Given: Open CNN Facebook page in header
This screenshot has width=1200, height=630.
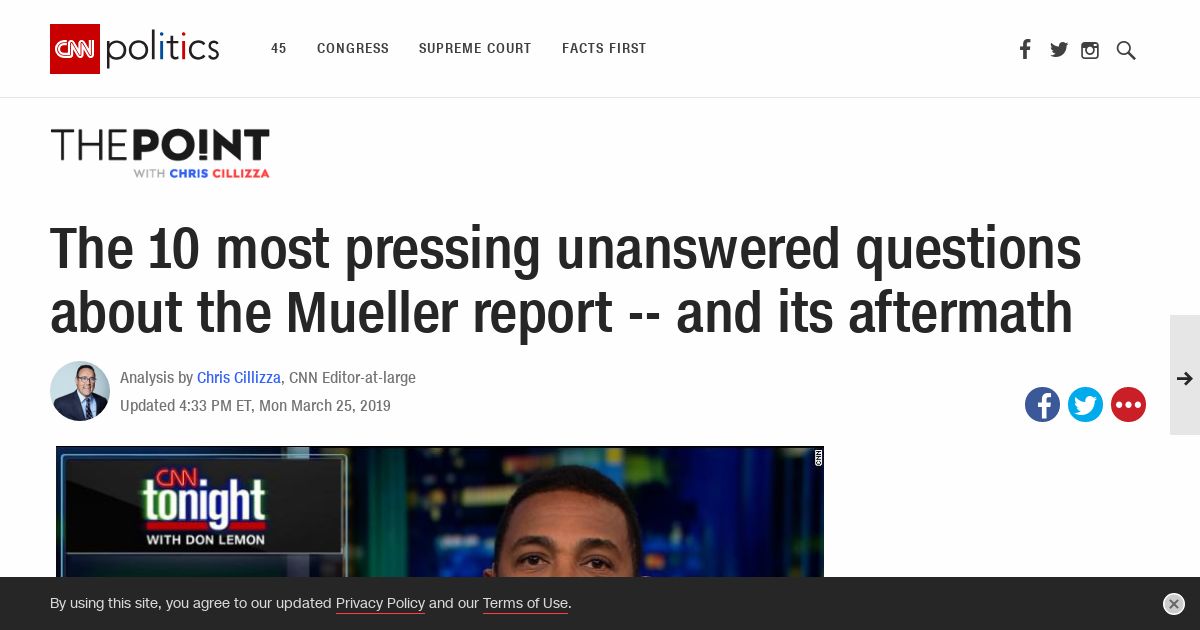Looking at the screenshot, I should click(1025, 49).
